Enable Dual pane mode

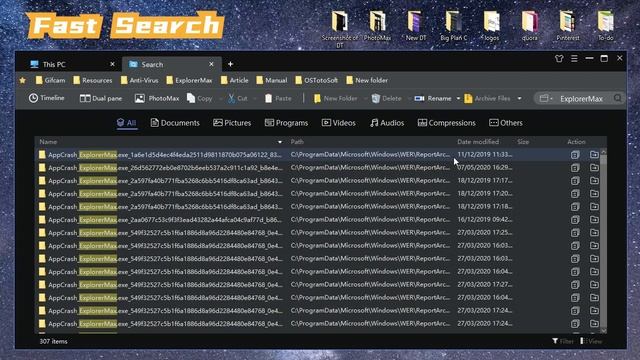pyautogui.click(x=101, y=98)
